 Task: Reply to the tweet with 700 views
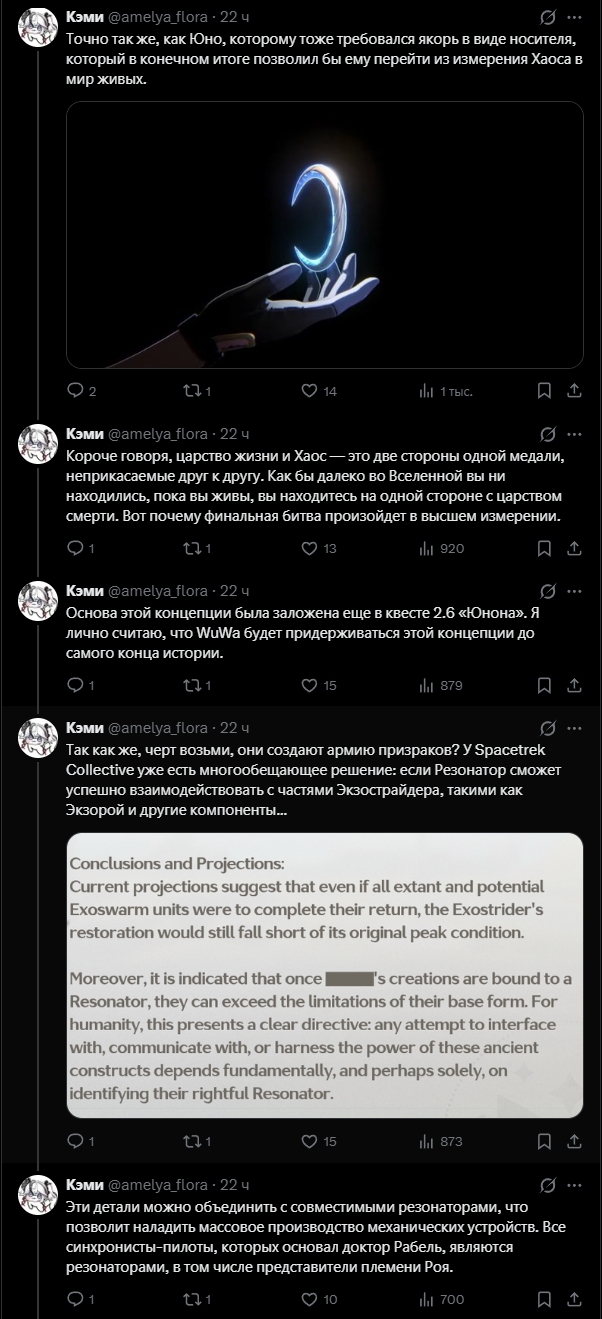[75, 1299]
